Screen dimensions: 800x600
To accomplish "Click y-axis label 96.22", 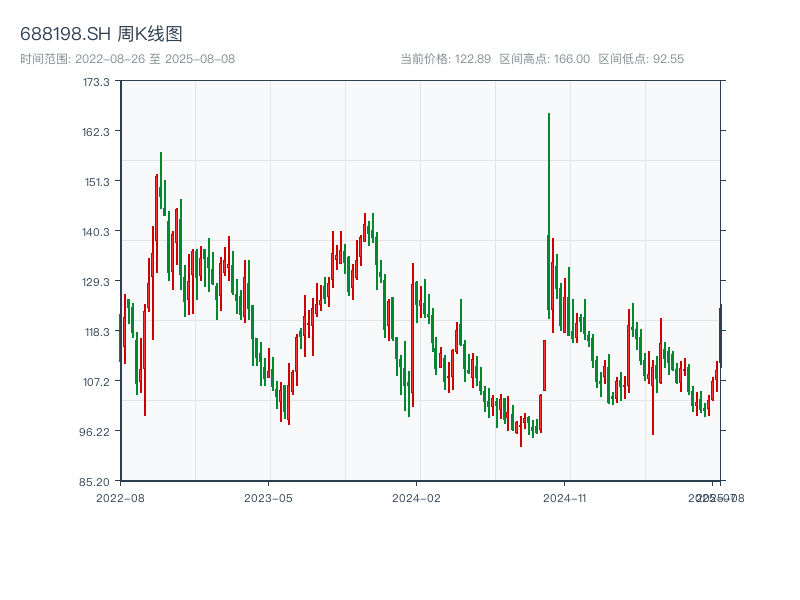I will [94, 432].
